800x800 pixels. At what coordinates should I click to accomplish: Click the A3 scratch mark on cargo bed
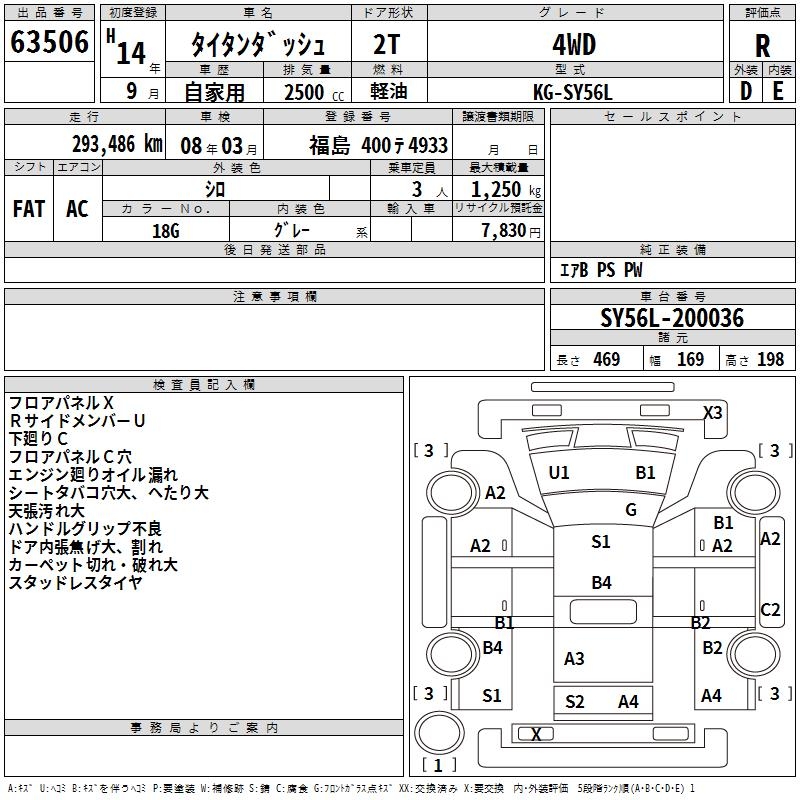pos(574,658)
